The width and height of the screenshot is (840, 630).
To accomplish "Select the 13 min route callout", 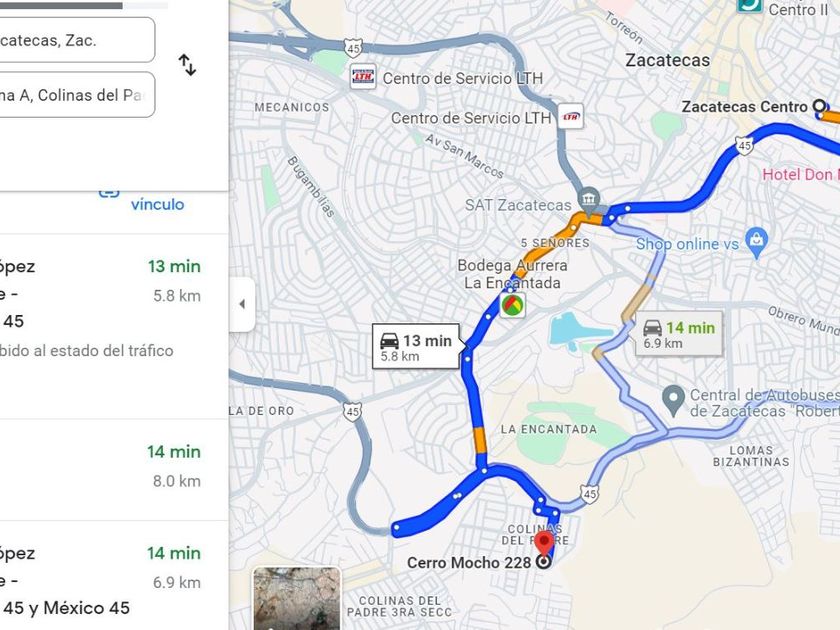I will pos(418,347).
